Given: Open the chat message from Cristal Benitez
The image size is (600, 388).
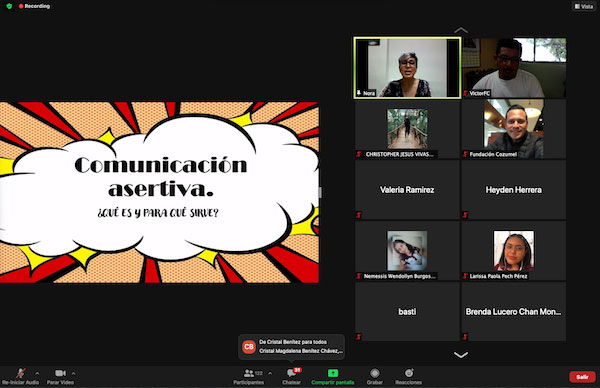Looking at the screenshot, I should 292,347.
